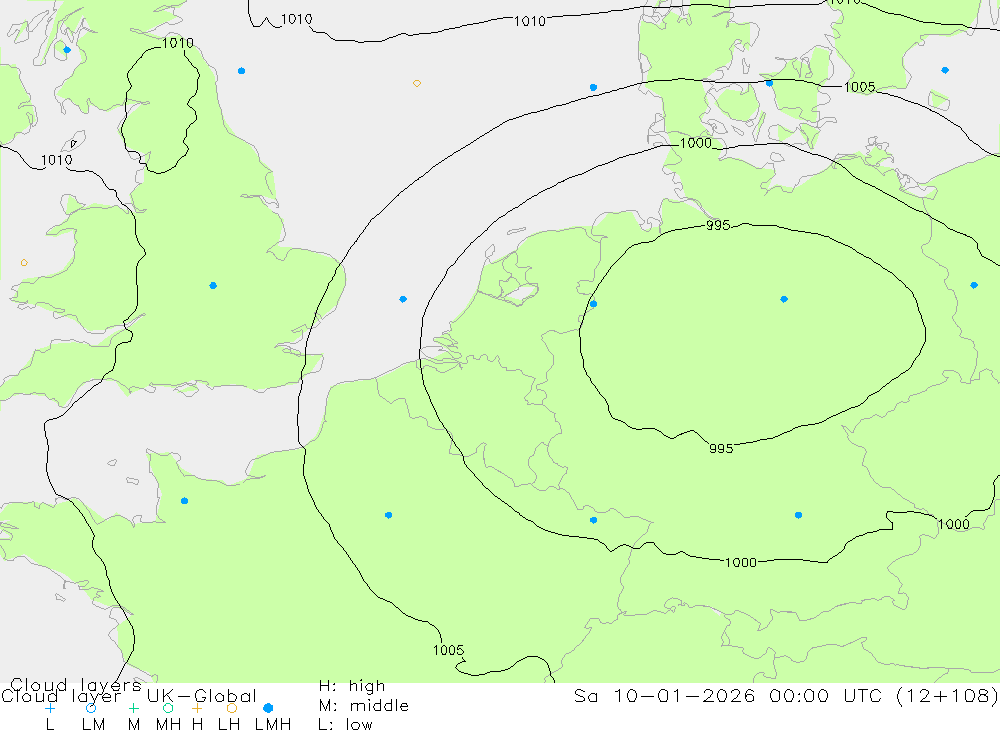Click the '1010' isobar label over Ireland
This screenshot has height=733, width=1000.
(x=57, y=160)
